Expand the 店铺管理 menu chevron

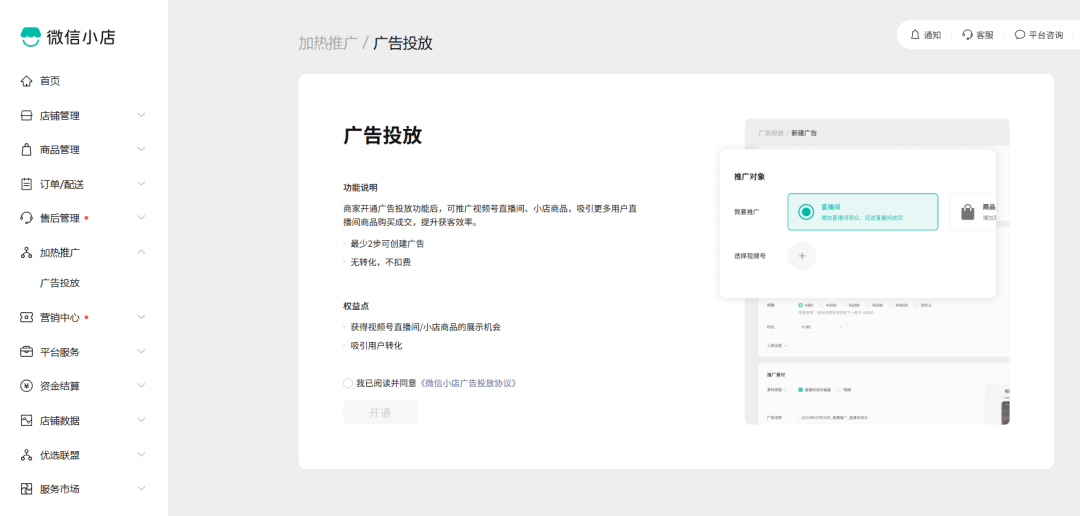(141, 115)
